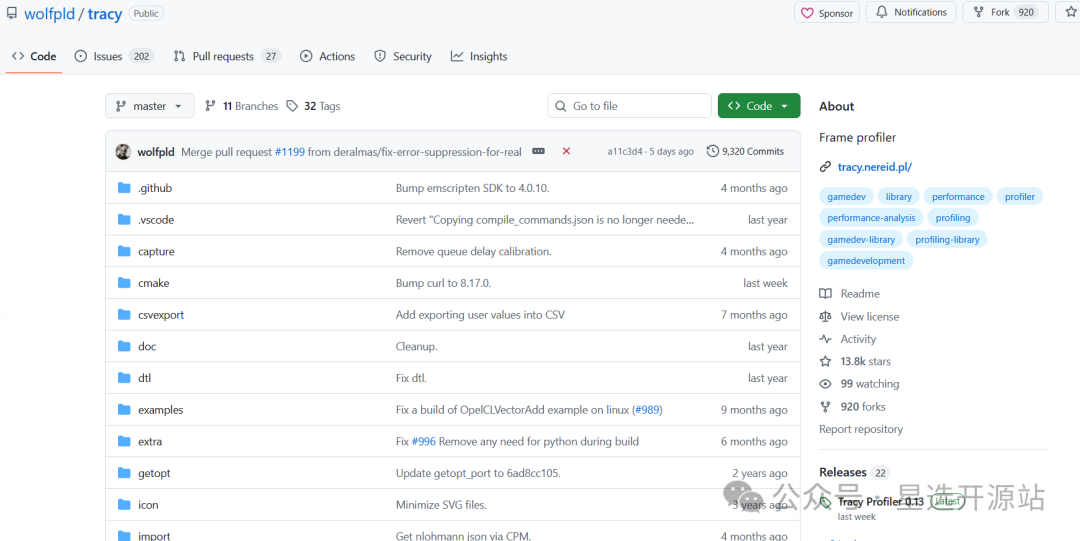Open the extra folder
Viewport: 1080px width, 541px height.
(x=150, y=442)
